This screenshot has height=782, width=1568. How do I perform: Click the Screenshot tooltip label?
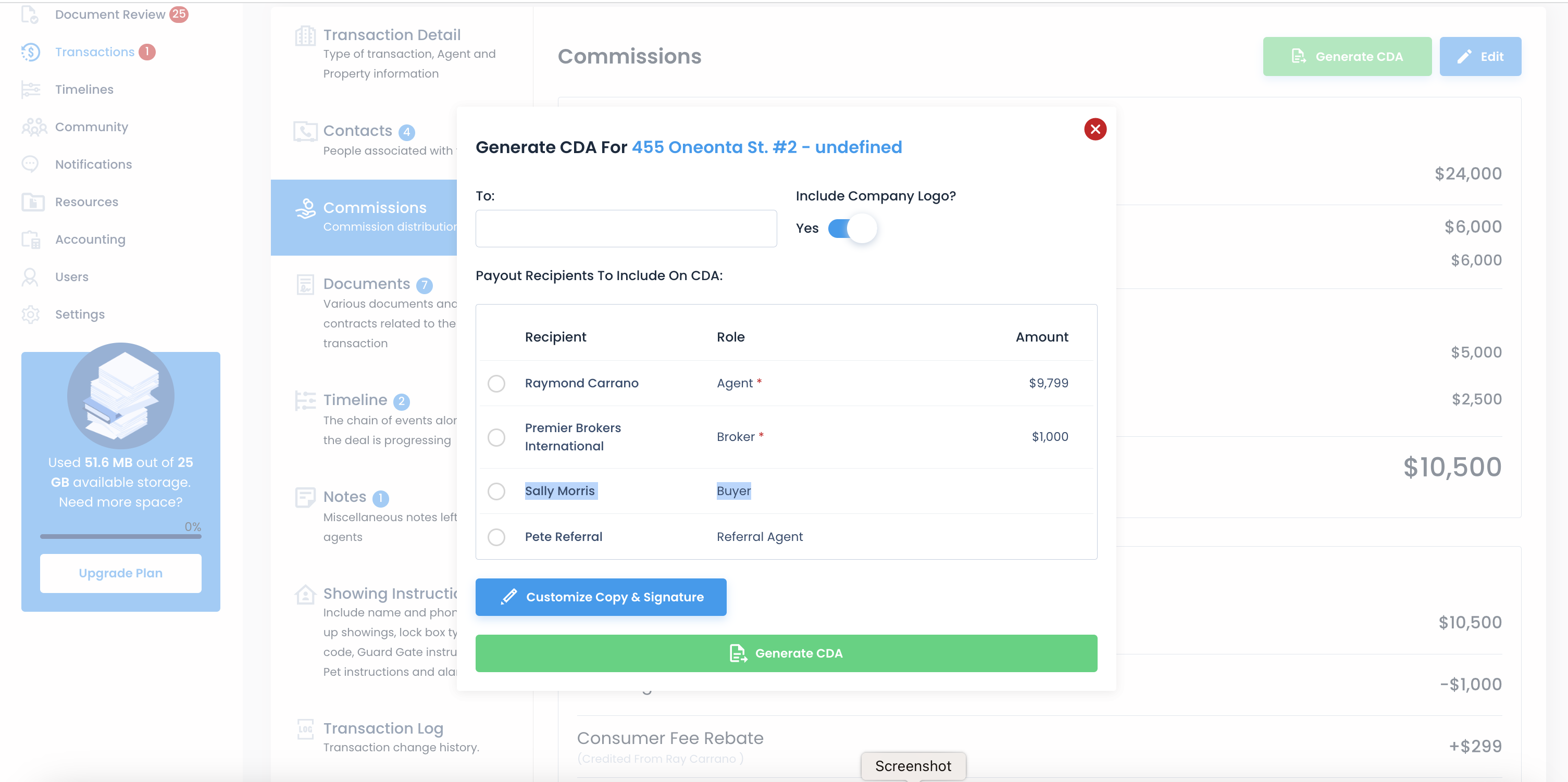point(913,766)
